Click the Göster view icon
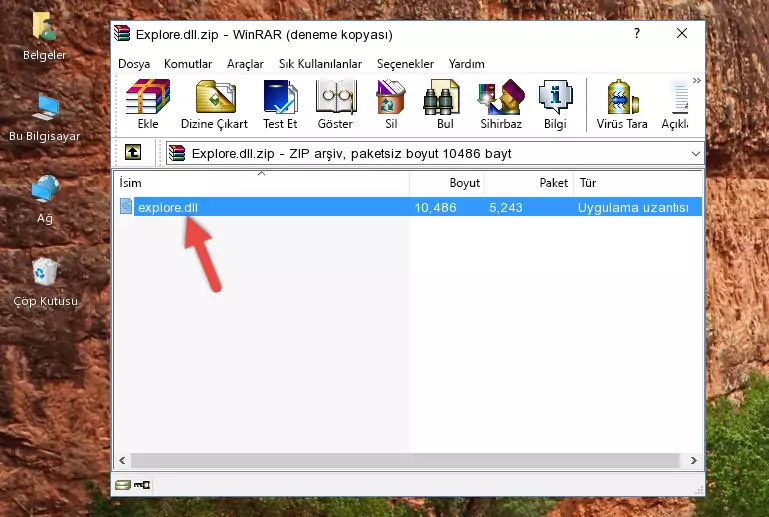Image resolution: width=769 pixels, height=517 pixels. click(335, 104)
